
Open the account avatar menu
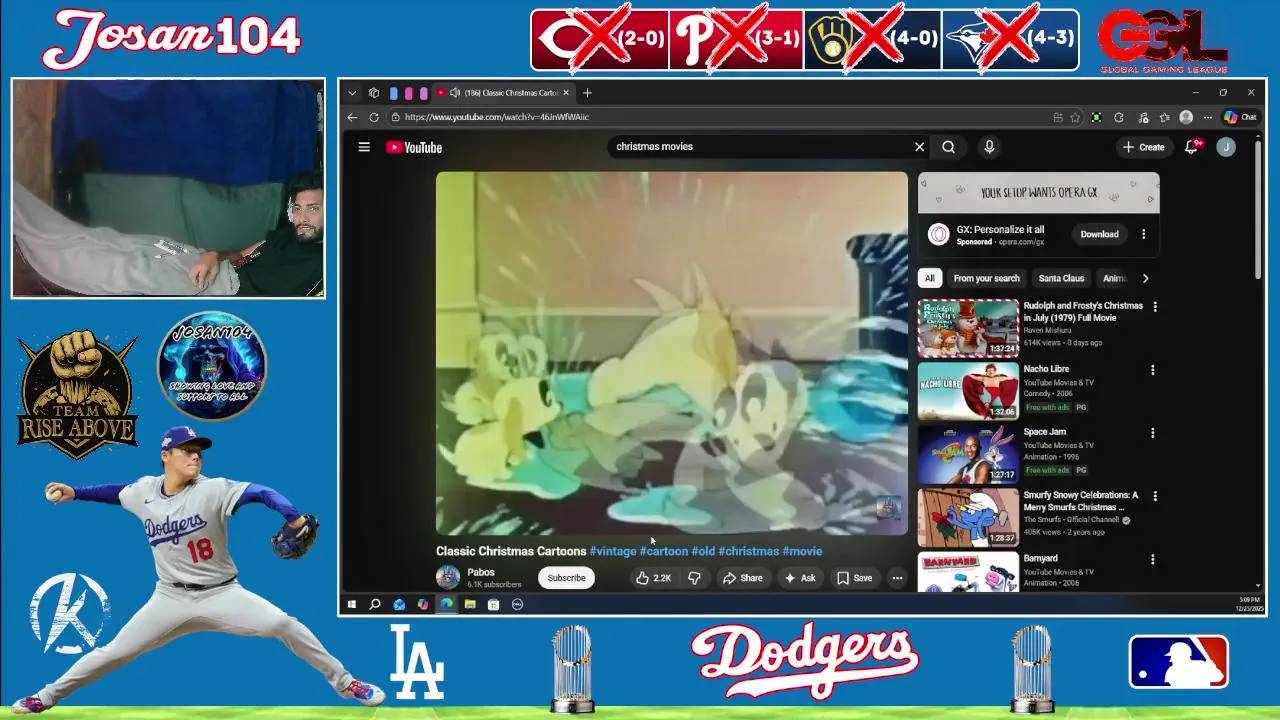tap(1226, 147)
